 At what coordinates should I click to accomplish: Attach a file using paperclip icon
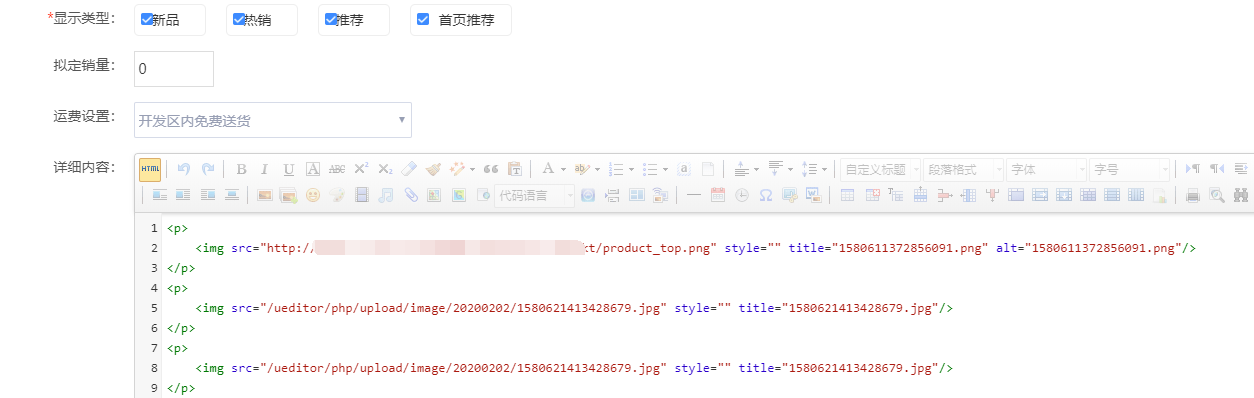click(411, 195)
